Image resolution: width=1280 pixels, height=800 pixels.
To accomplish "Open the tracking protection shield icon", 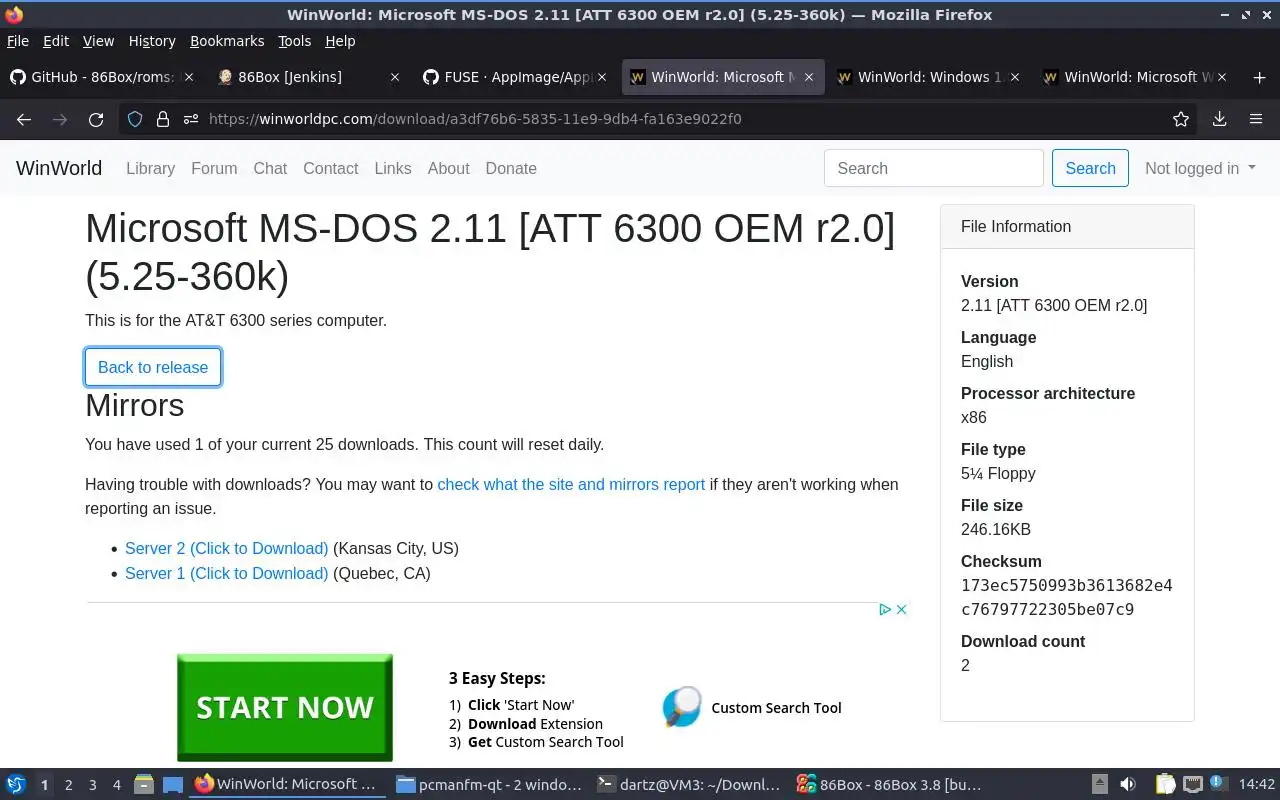I will point(135,119).
